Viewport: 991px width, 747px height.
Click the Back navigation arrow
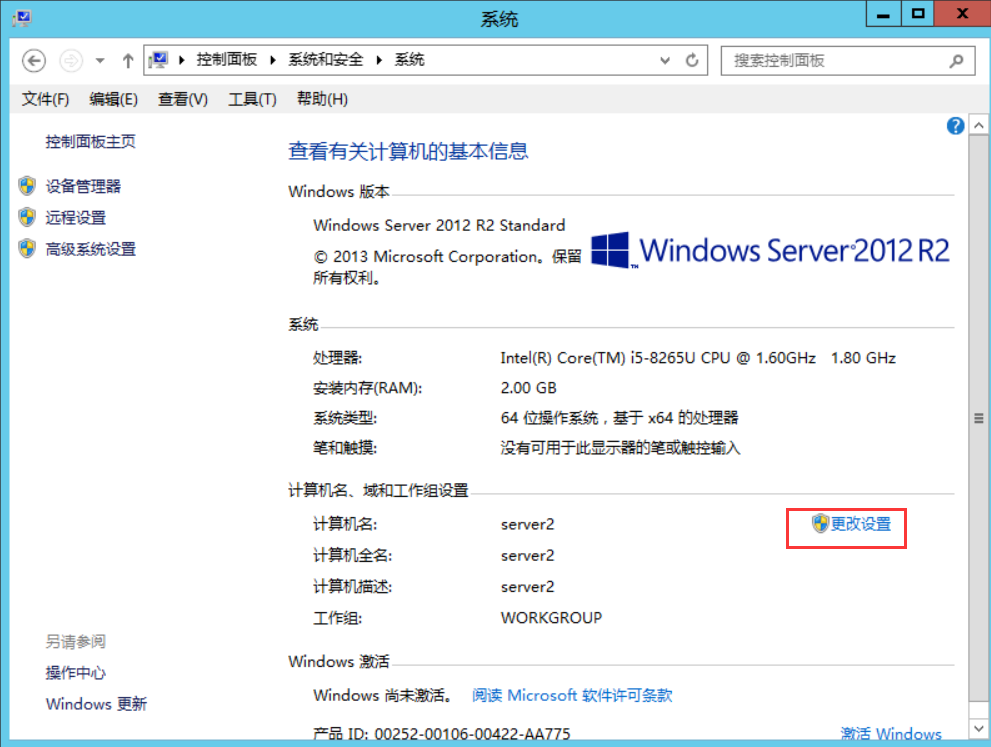click(34, 61)
